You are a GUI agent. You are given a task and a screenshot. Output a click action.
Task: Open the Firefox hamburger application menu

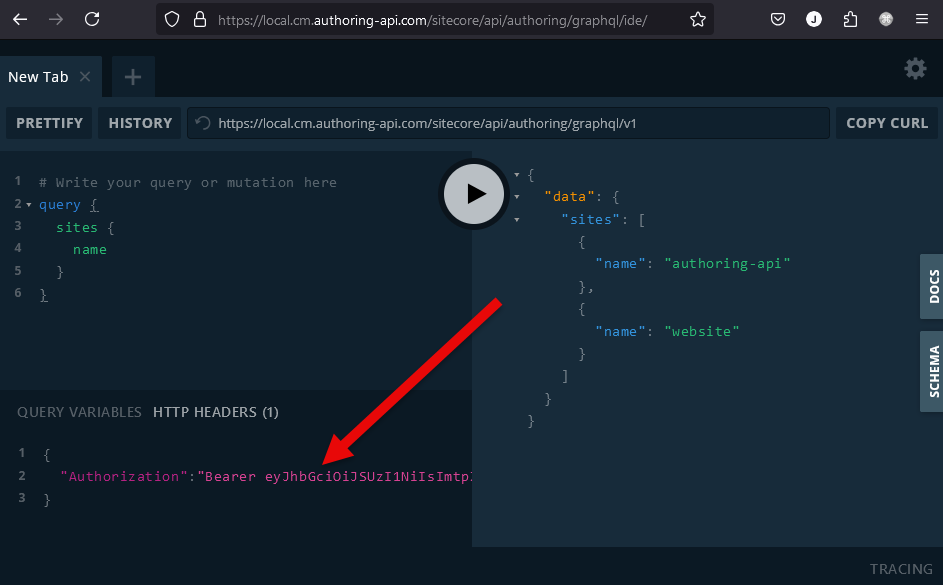tap(921, 19)
